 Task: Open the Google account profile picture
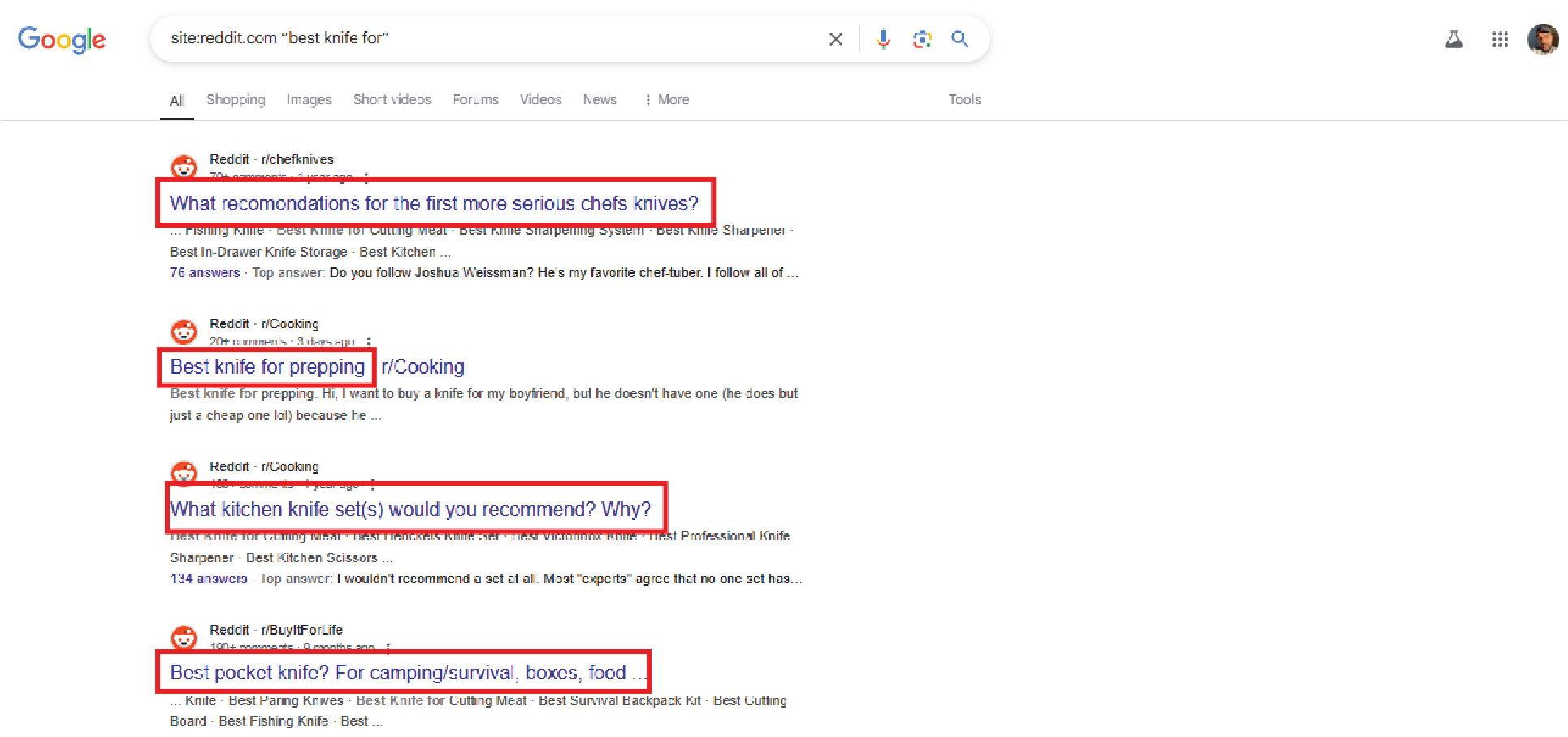tap(1542, 39)
